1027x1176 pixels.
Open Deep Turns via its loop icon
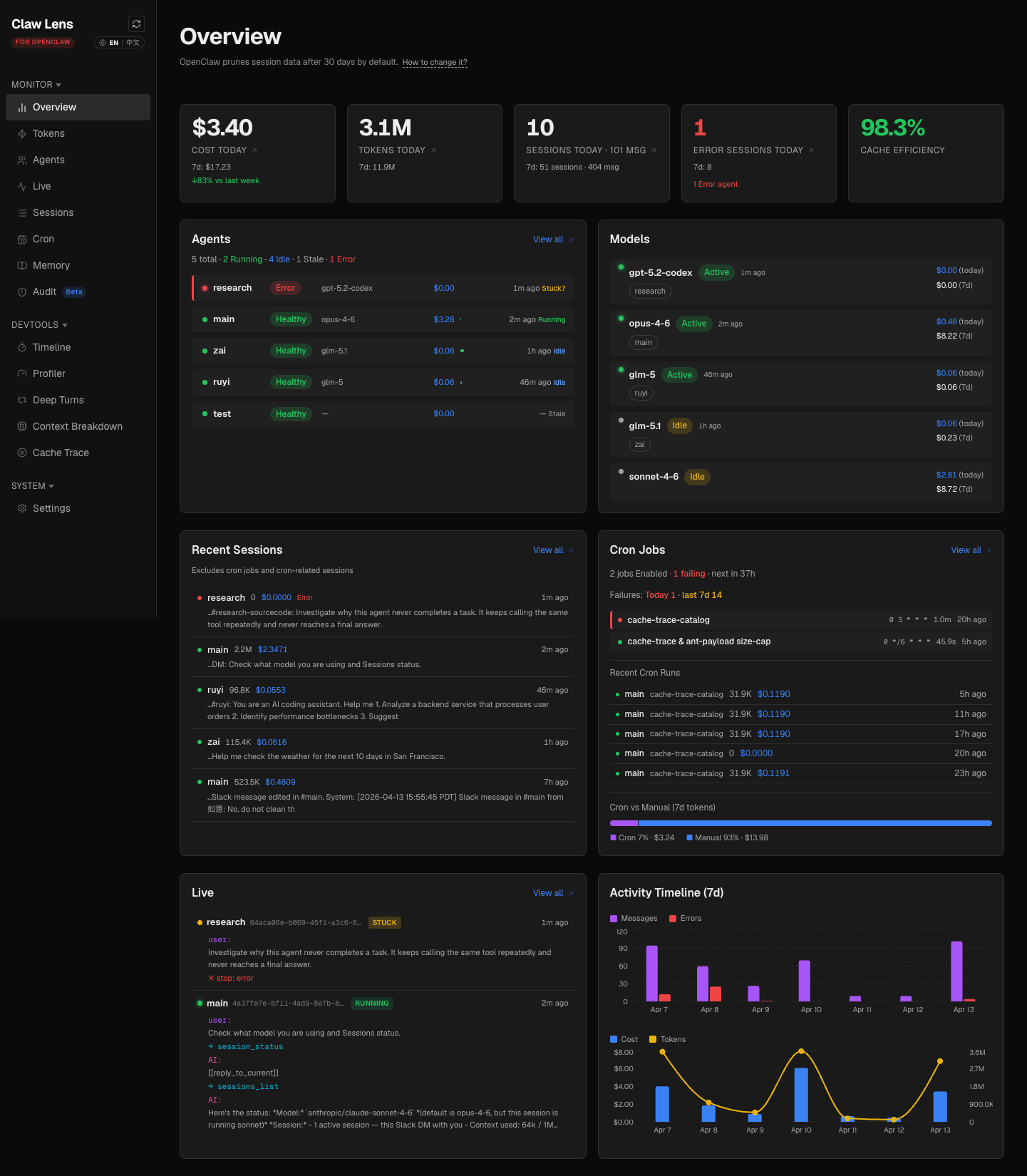click(x=22, y=401)
